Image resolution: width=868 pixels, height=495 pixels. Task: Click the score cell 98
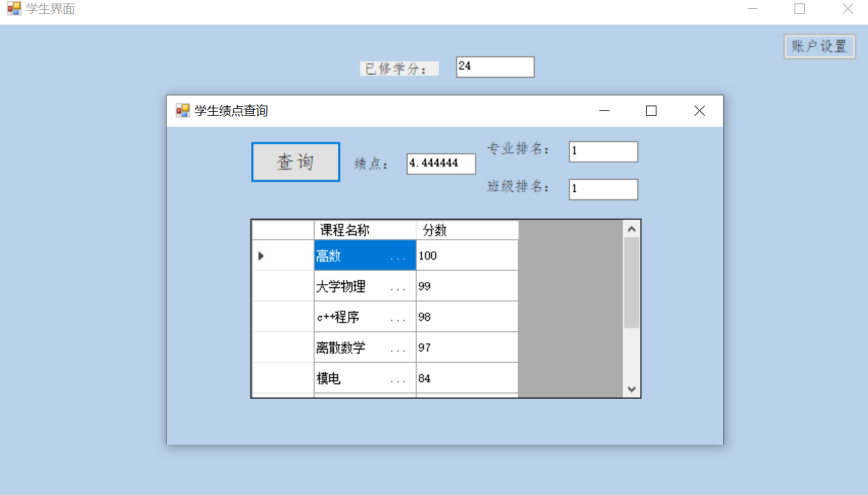[467, 317]
